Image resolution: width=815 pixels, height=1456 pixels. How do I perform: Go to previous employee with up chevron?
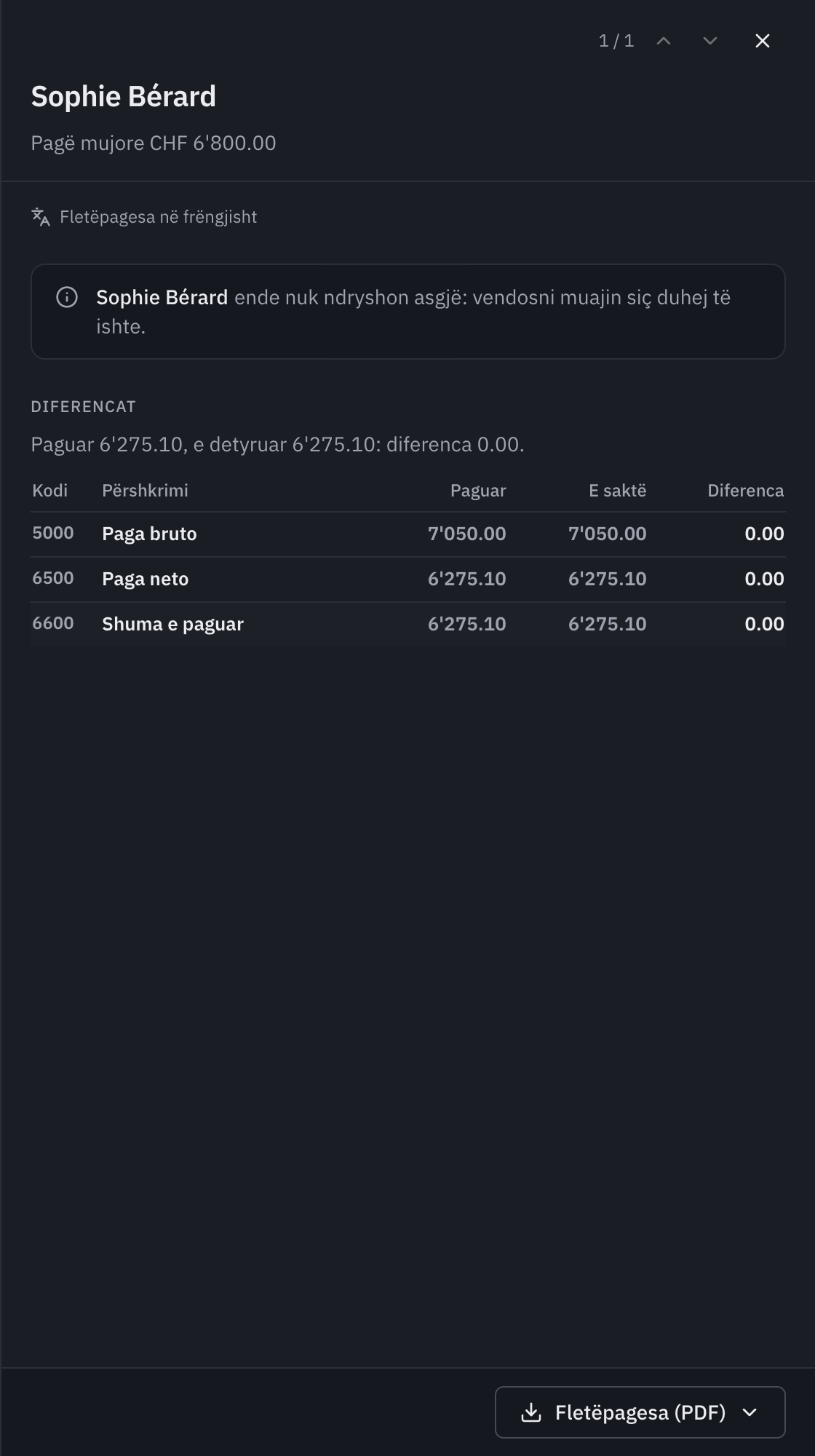click(664, 41)
